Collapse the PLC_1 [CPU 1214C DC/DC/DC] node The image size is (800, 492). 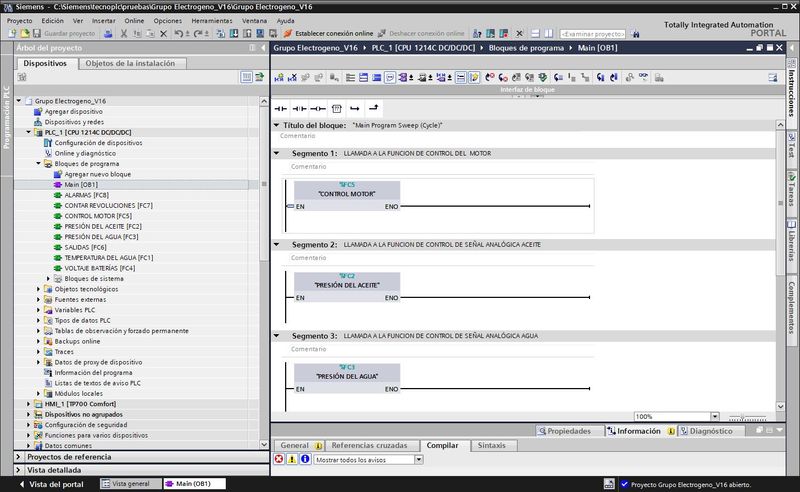pos(29,132)
